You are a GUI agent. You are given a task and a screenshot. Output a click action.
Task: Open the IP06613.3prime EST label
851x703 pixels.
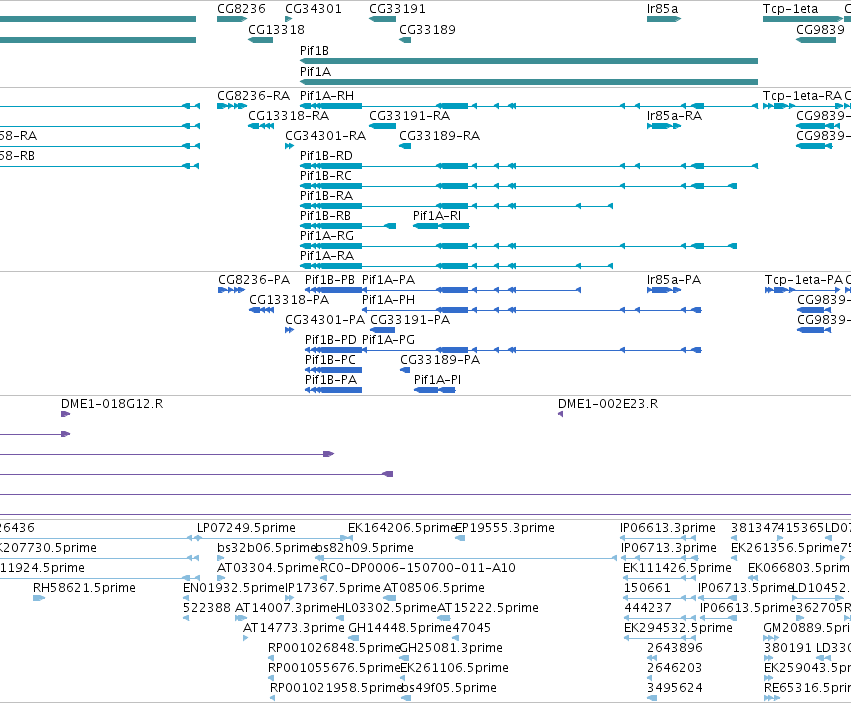668,528
